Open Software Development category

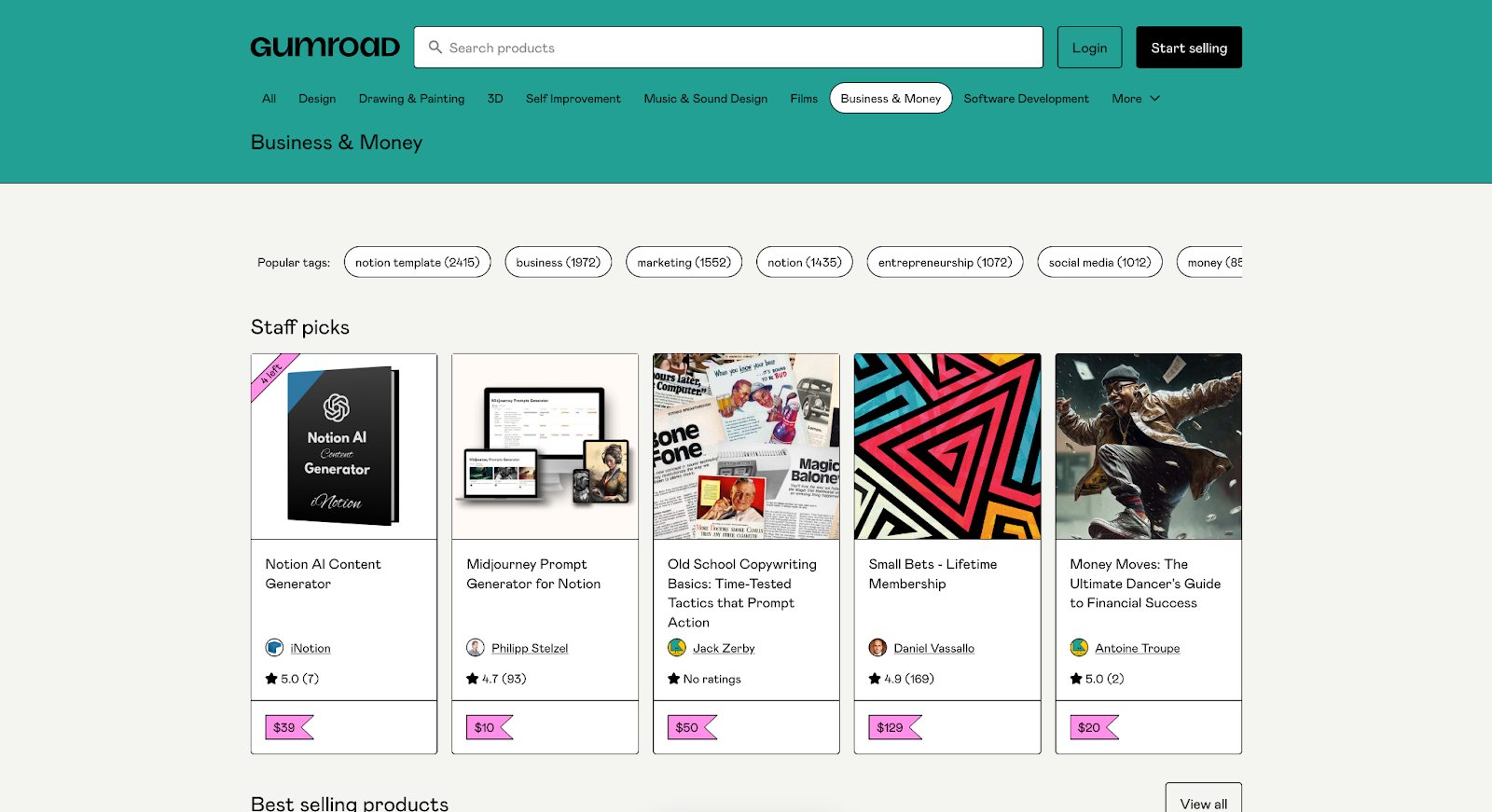click(x=1026, y=98)
